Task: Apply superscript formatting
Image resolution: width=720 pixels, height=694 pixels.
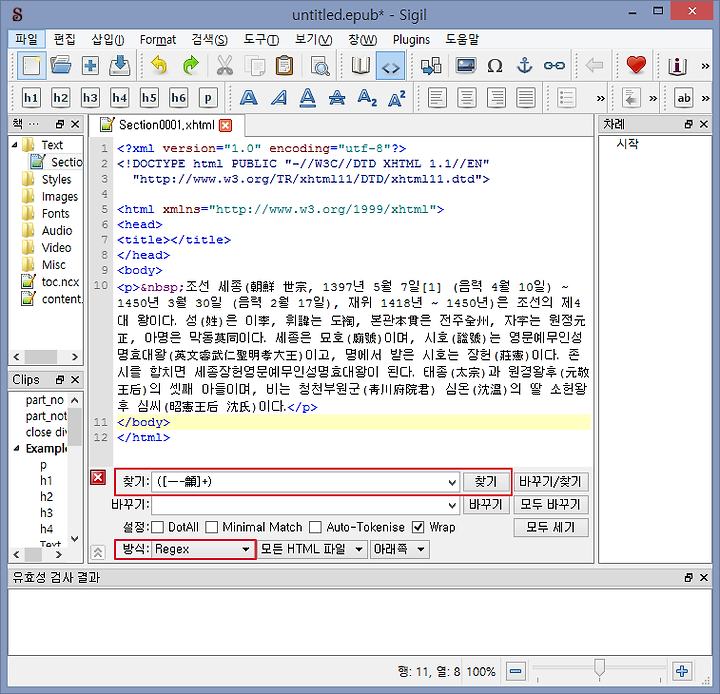Action: [x=396, y=98]
